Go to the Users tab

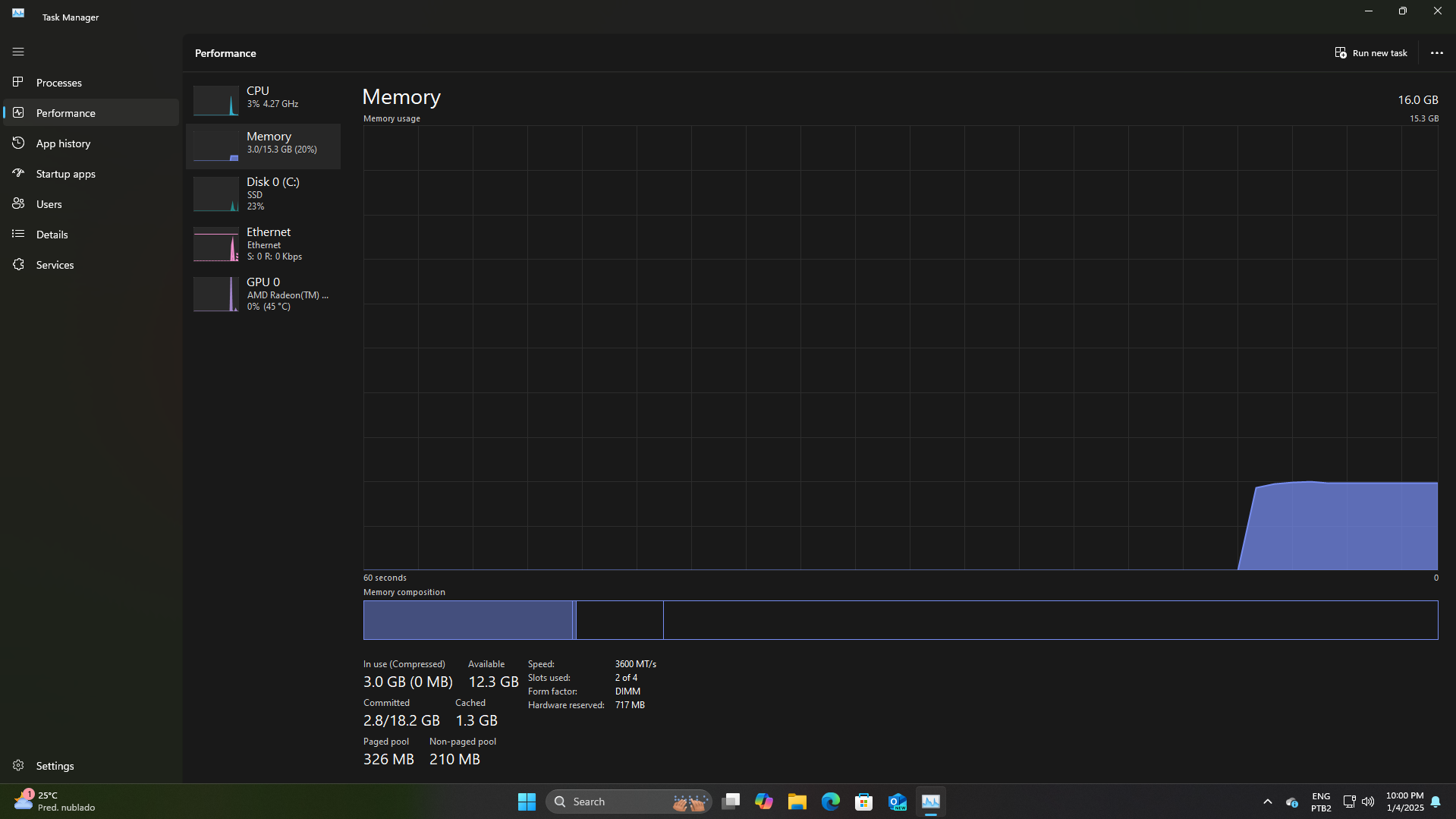49,204
